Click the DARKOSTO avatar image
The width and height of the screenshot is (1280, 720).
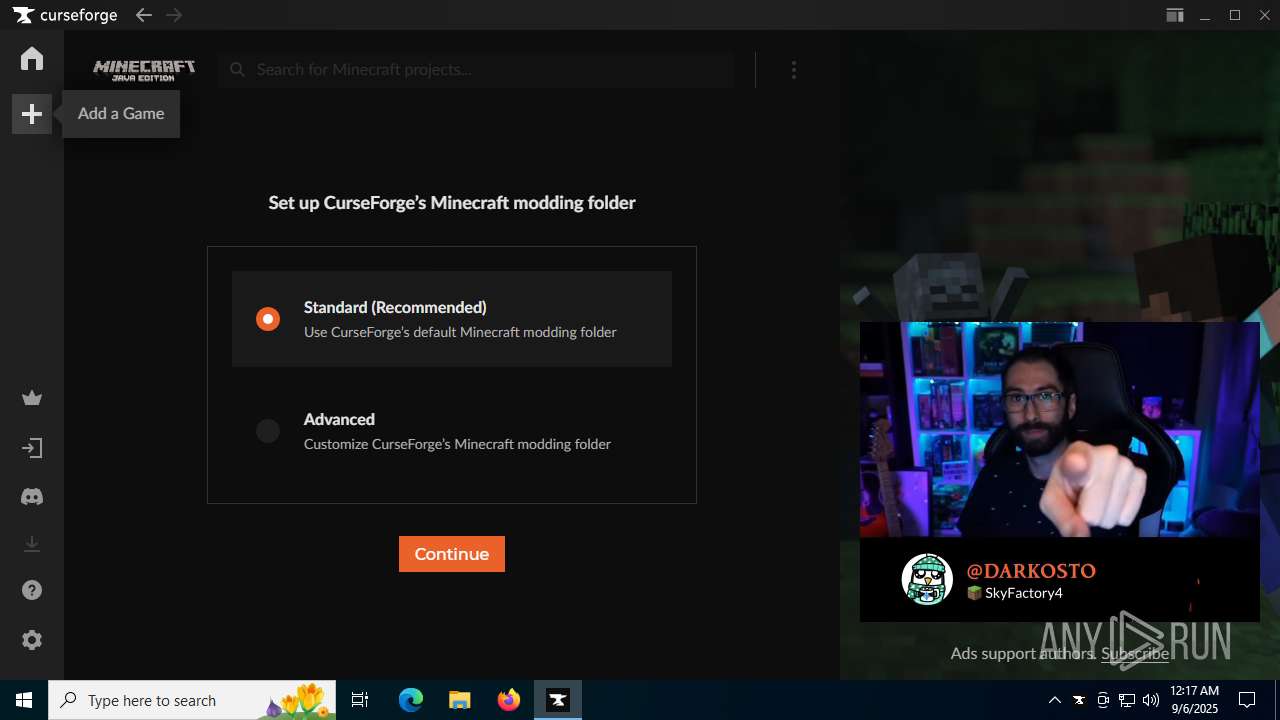point(927,579)
